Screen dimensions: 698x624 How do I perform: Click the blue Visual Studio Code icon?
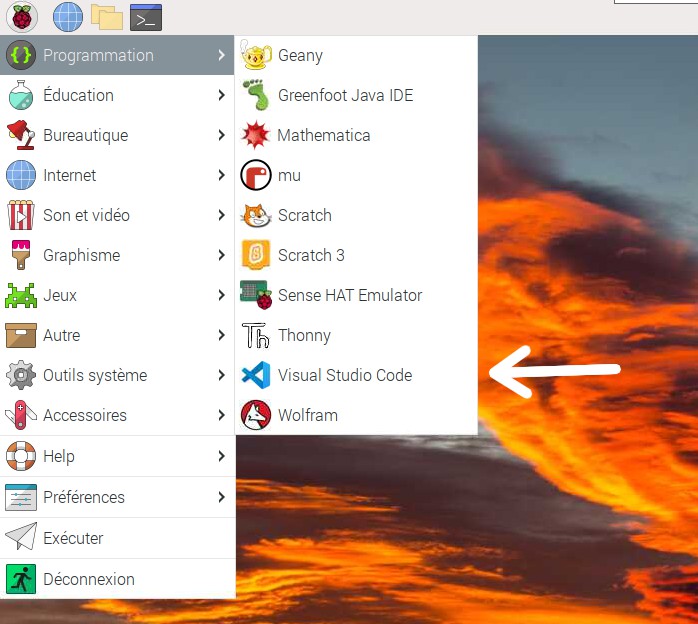(x=256, y=375)
